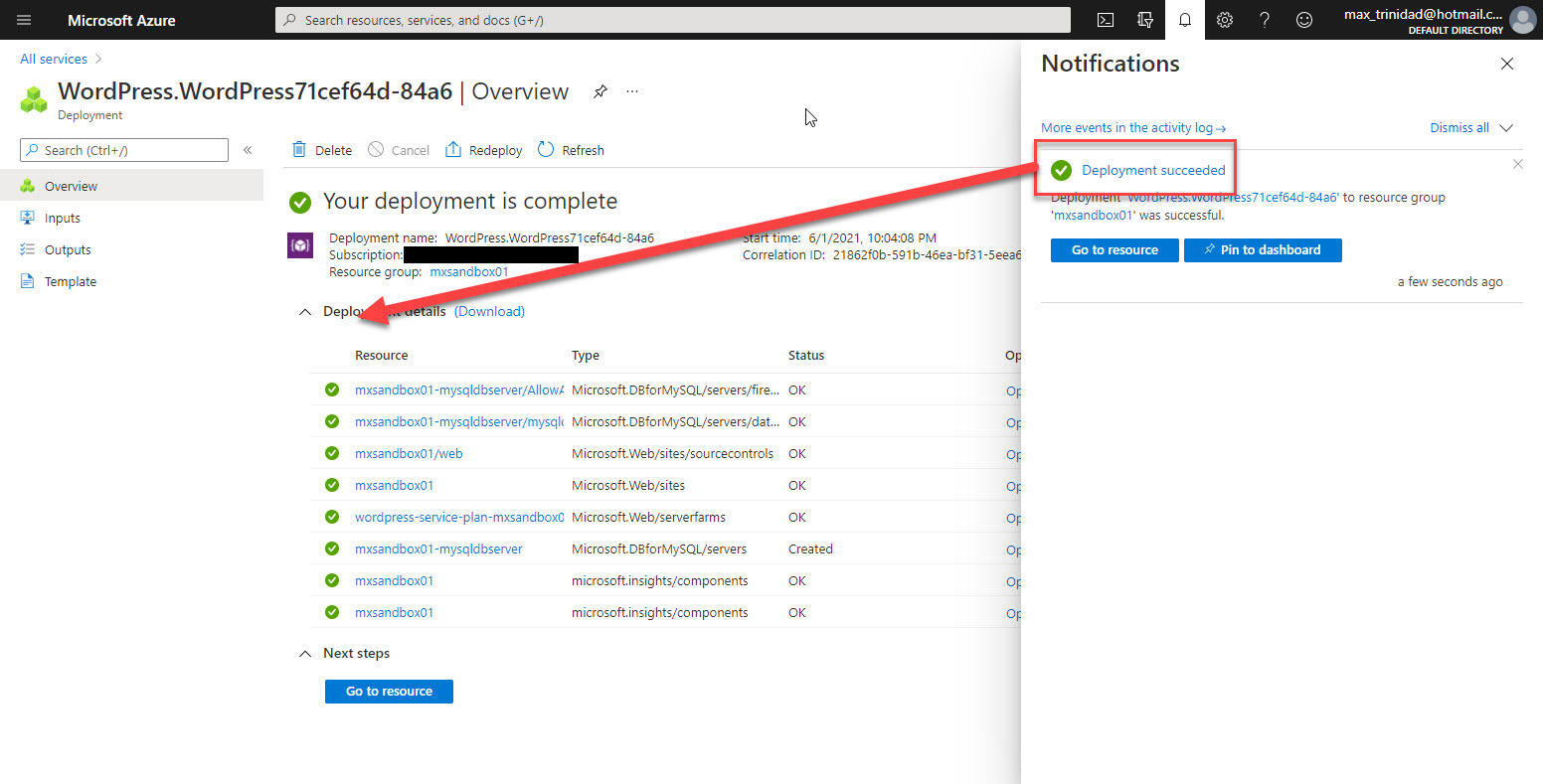Screen dimensions: 1543x784
Task: Click Go to resource in Notifications panel
Action: pos(1114,250)
